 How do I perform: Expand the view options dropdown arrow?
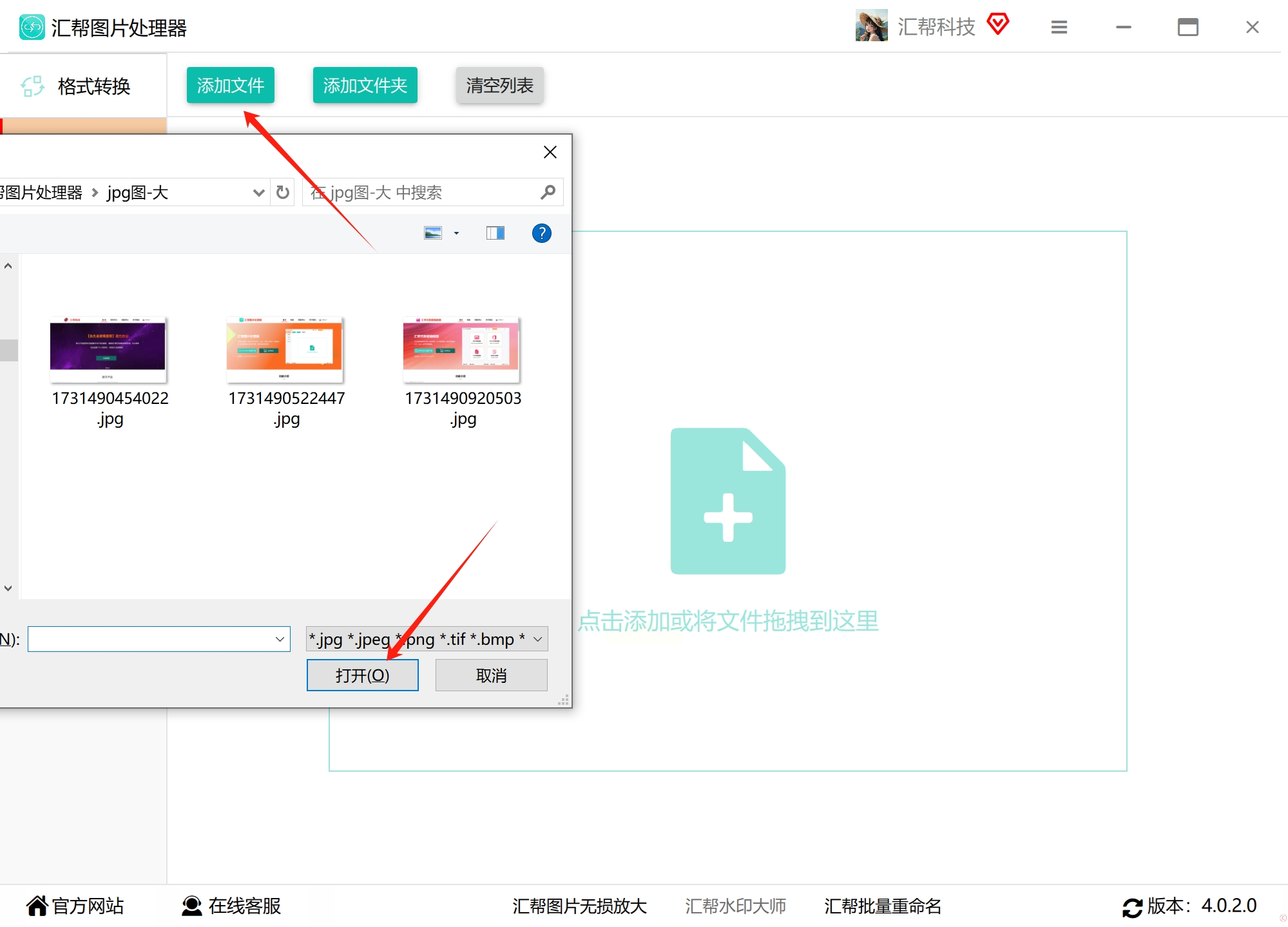tap(456, 233)
